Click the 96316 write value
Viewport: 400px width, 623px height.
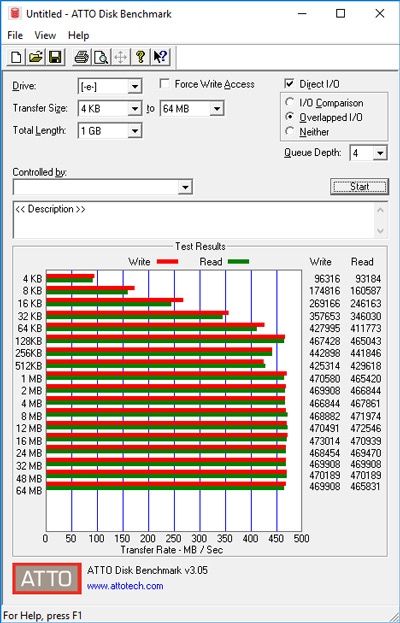(327, 279)
